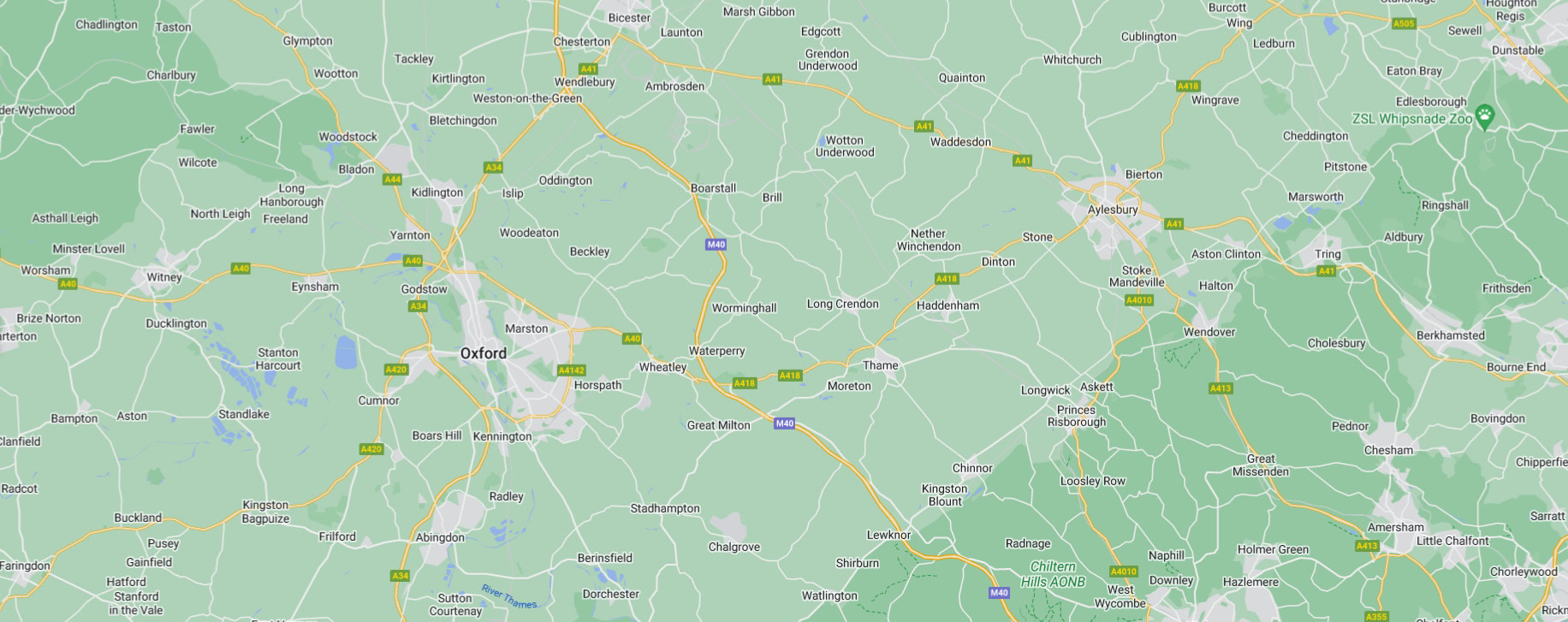Click the Abingdon town label
Screen dimensions: 1568x622
click(x=440, y=538)
